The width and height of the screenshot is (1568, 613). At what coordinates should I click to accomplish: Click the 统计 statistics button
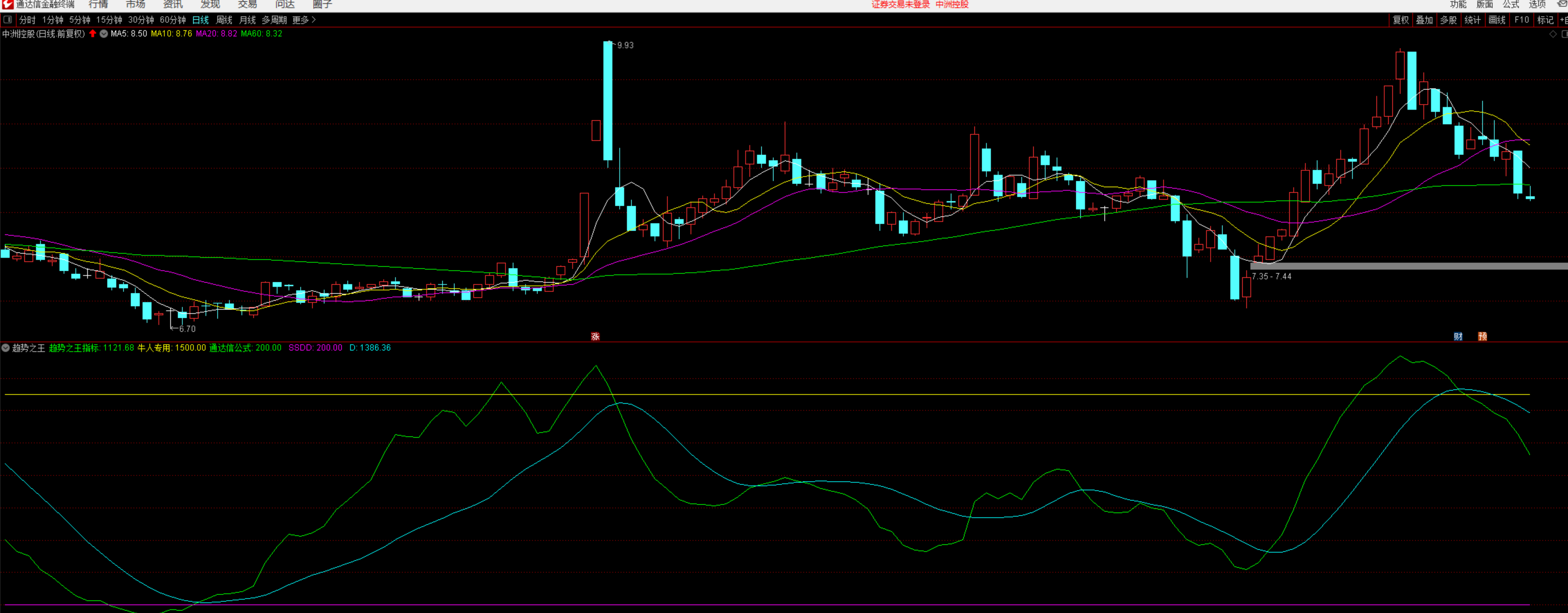pyautogui.click(x=1473, y=20)
